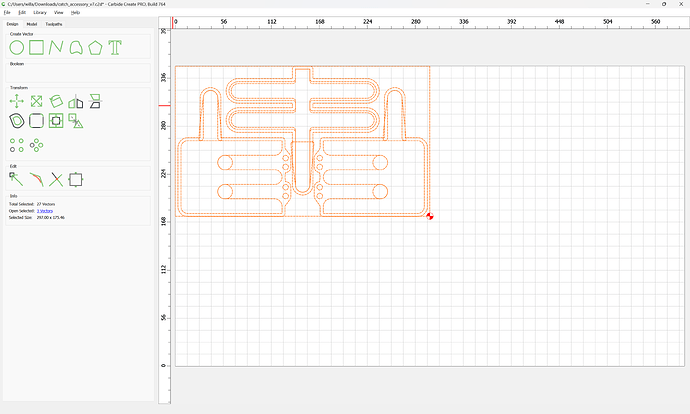Click the Flip horizontal-axis icon

(x=95, y=101)
